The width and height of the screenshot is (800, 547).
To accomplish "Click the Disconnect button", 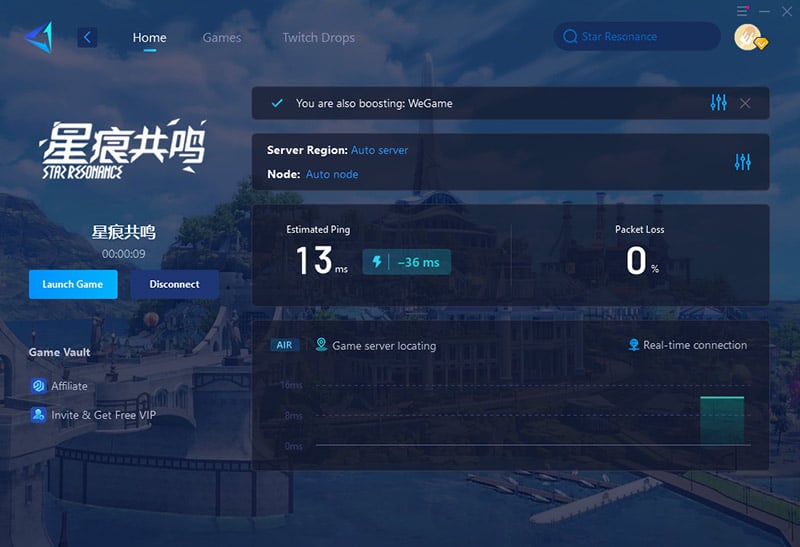I will [x=174, y=284].
